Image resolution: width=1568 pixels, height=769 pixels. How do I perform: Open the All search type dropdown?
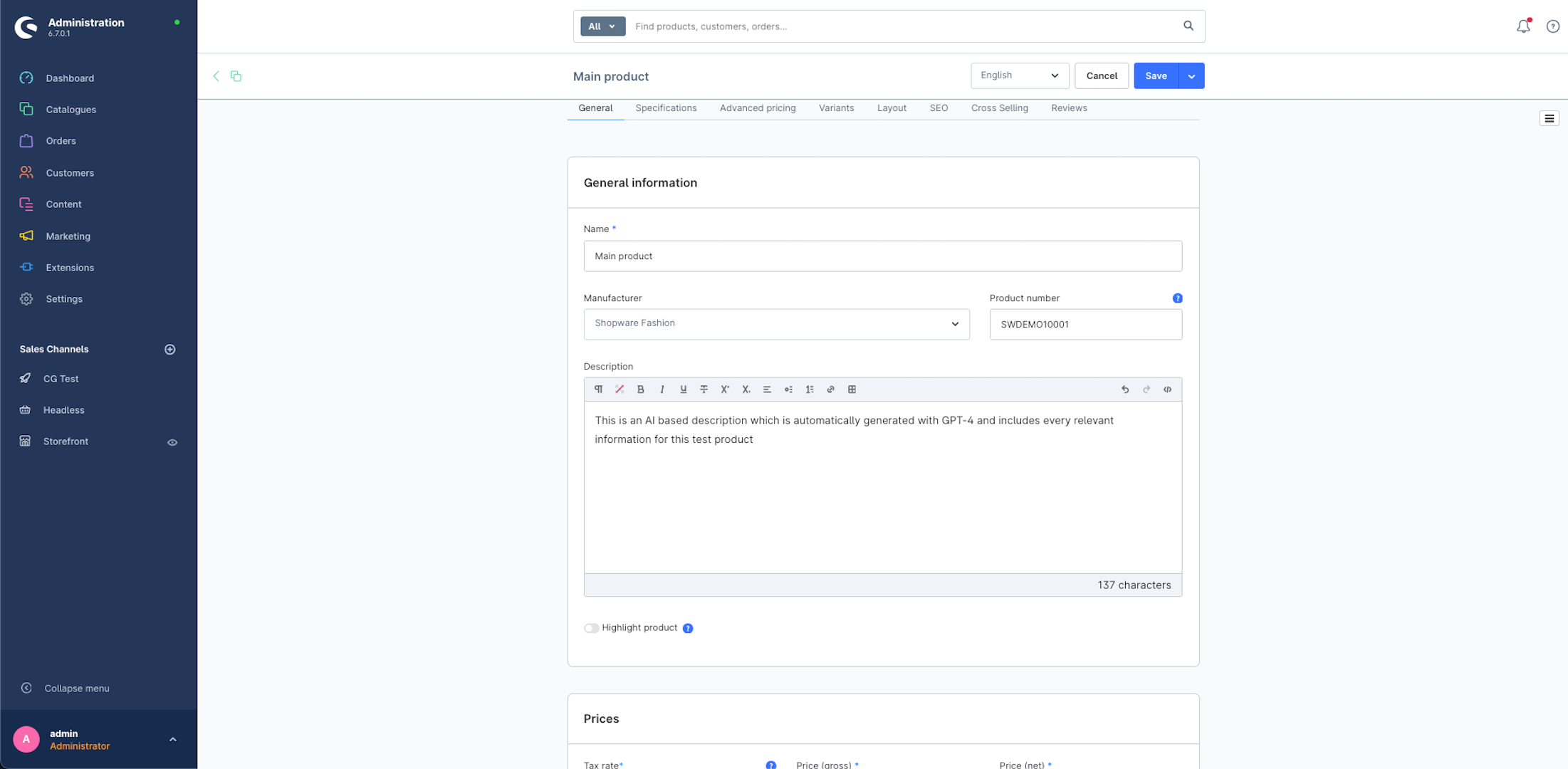point(602,26)
